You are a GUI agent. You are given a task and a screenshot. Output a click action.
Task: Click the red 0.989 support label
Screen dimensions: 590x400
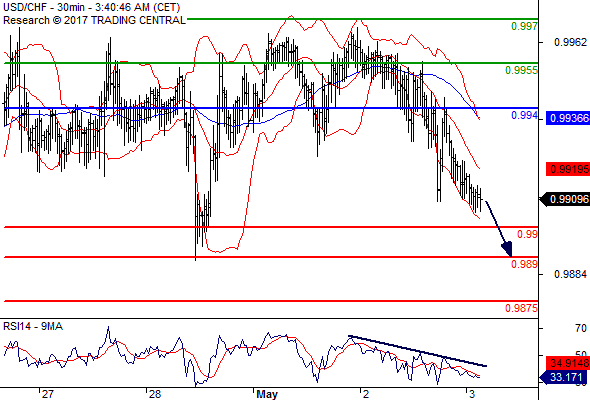[525, 264]
